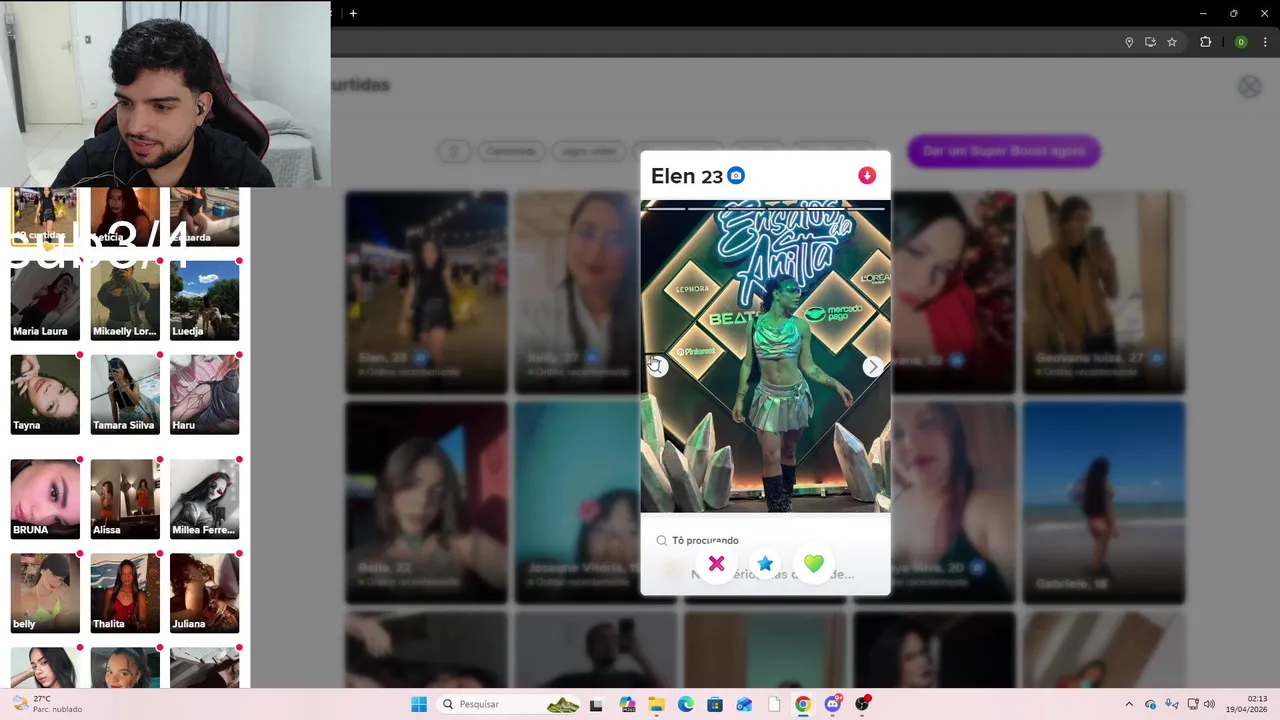Click the blue verified badge next to Elen 23
Image resolution: width=1280 pixels, height=720 pixels.
point(736,176)
